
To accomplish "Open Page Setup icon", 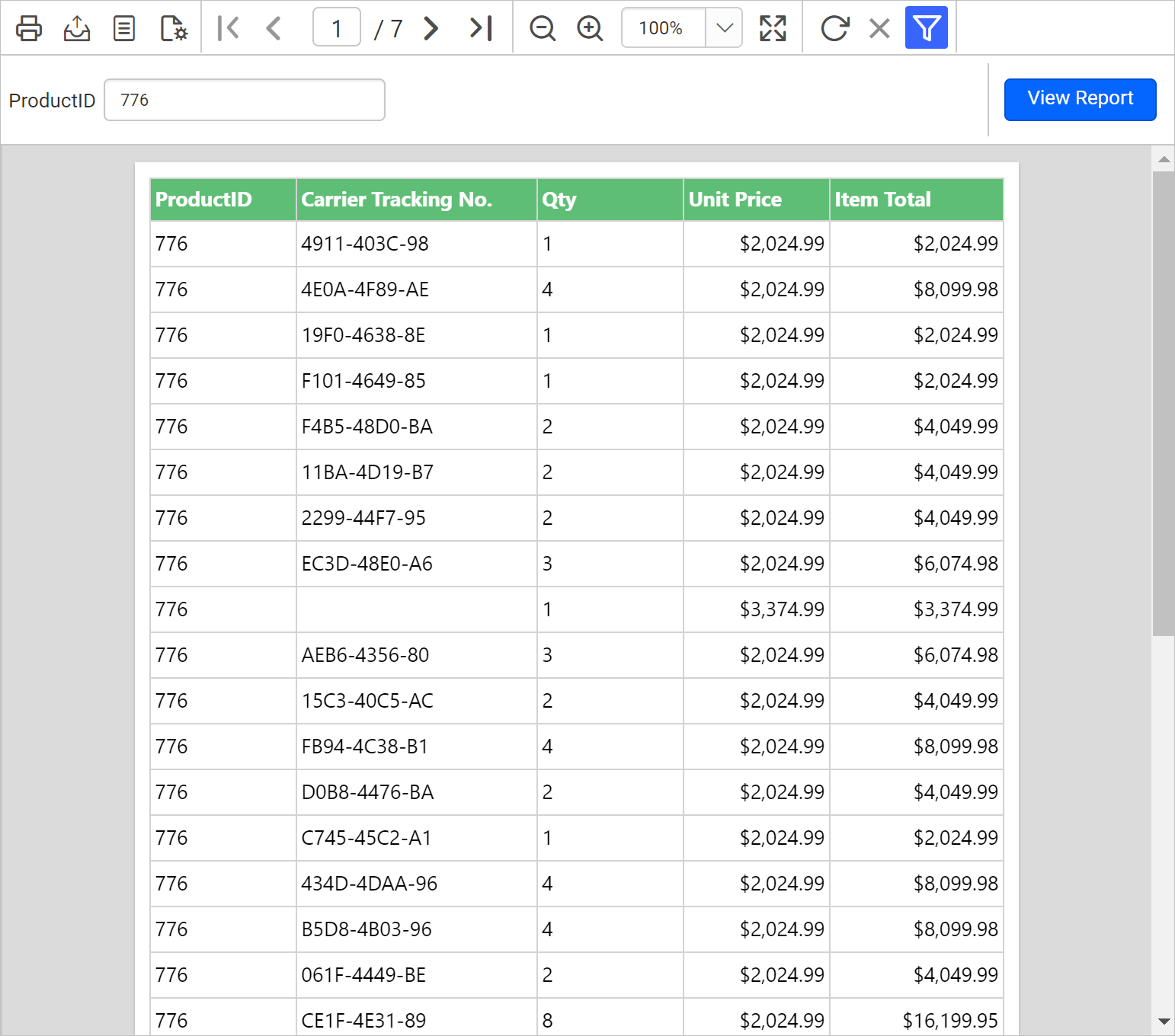I will click(174, 28).
